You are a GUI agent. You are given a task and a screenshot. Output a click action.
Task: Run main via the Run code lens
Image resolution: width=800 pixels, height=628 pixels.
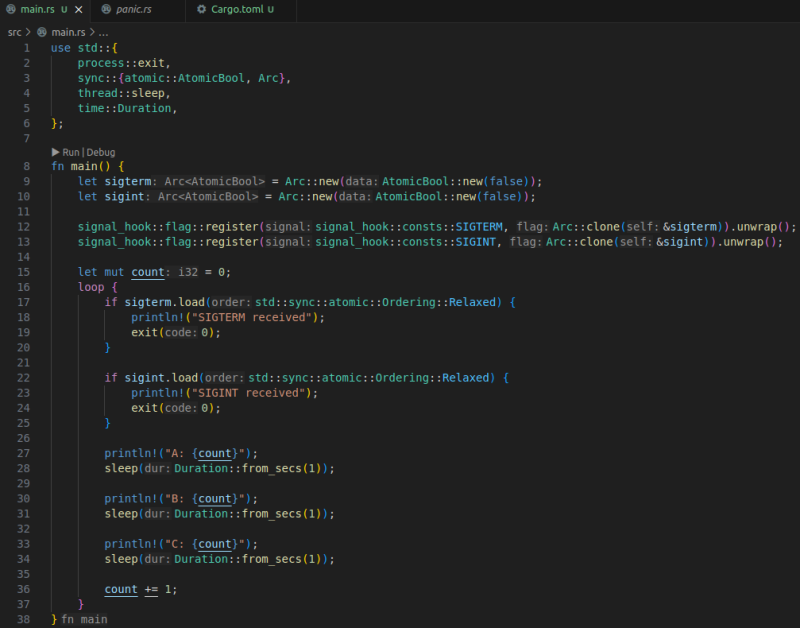(71, 152)
